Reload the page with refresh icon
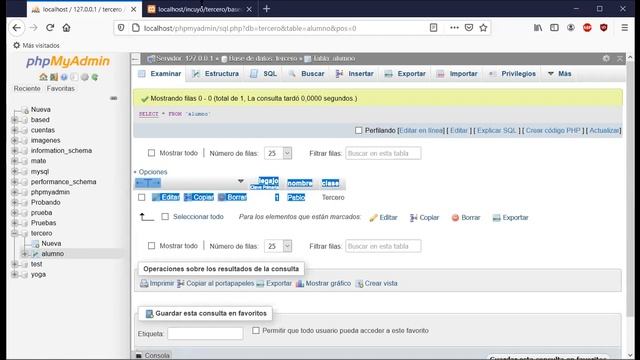This screenshot has height=360, width=640. point(50,28)
